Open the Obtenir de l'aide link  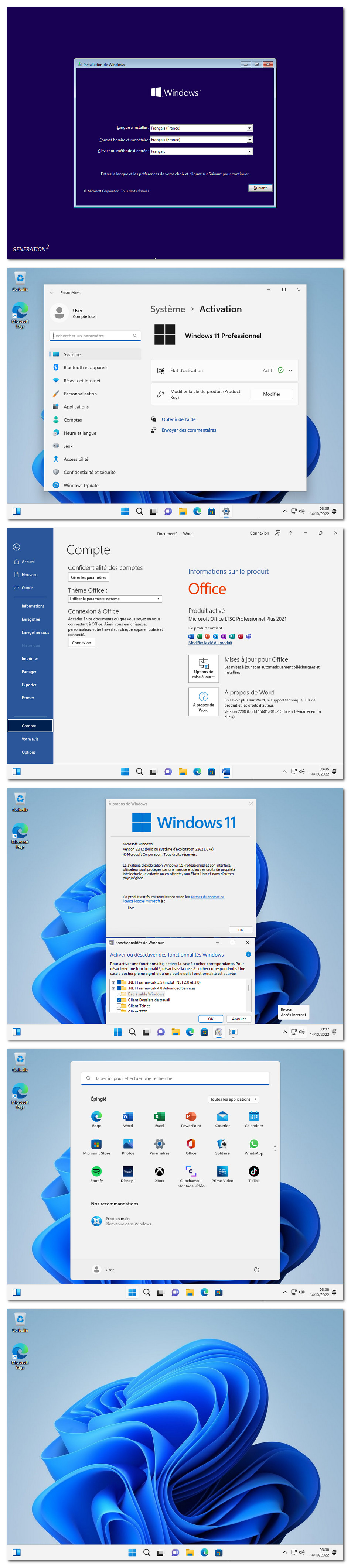click(x=178, y=419)
